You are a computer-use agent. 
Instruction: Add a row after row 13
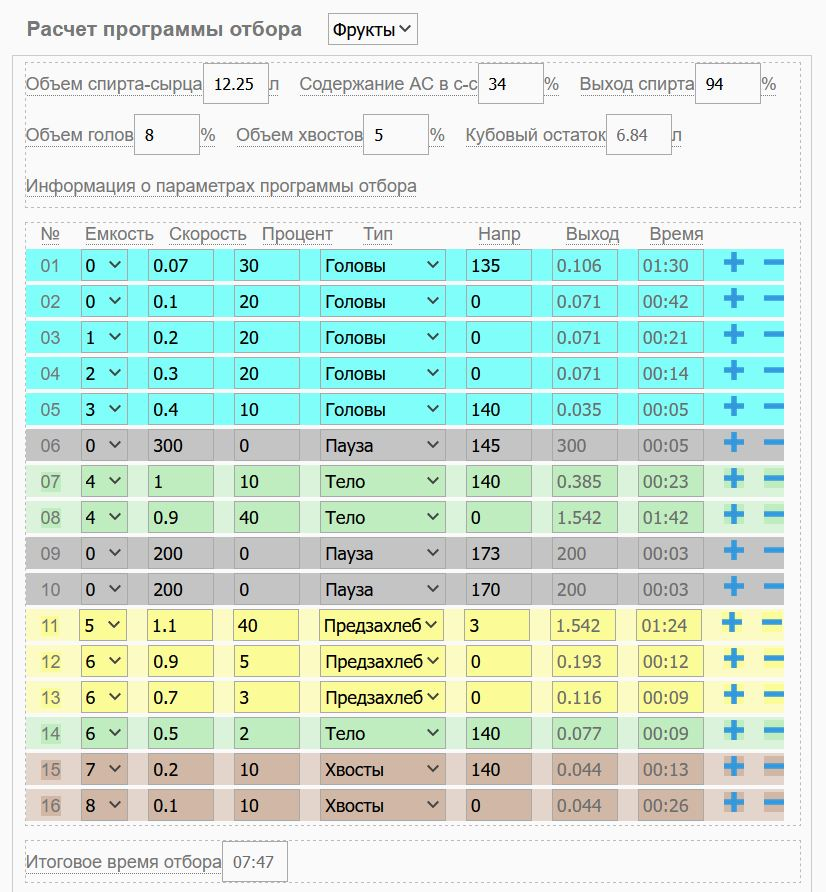(x=734, y=695)
